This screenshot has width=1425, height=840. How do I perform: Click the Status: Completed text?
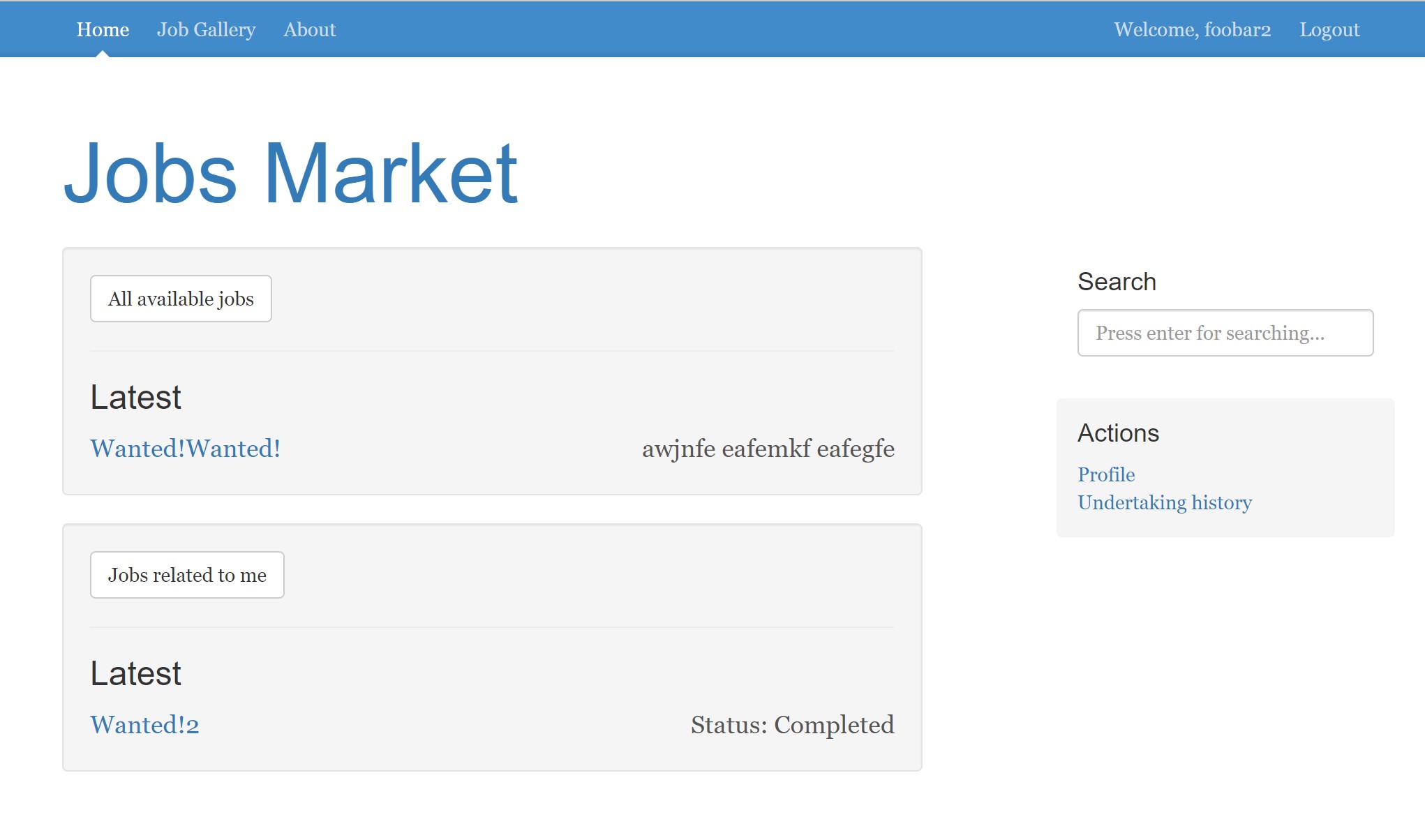tap(792, 725)
